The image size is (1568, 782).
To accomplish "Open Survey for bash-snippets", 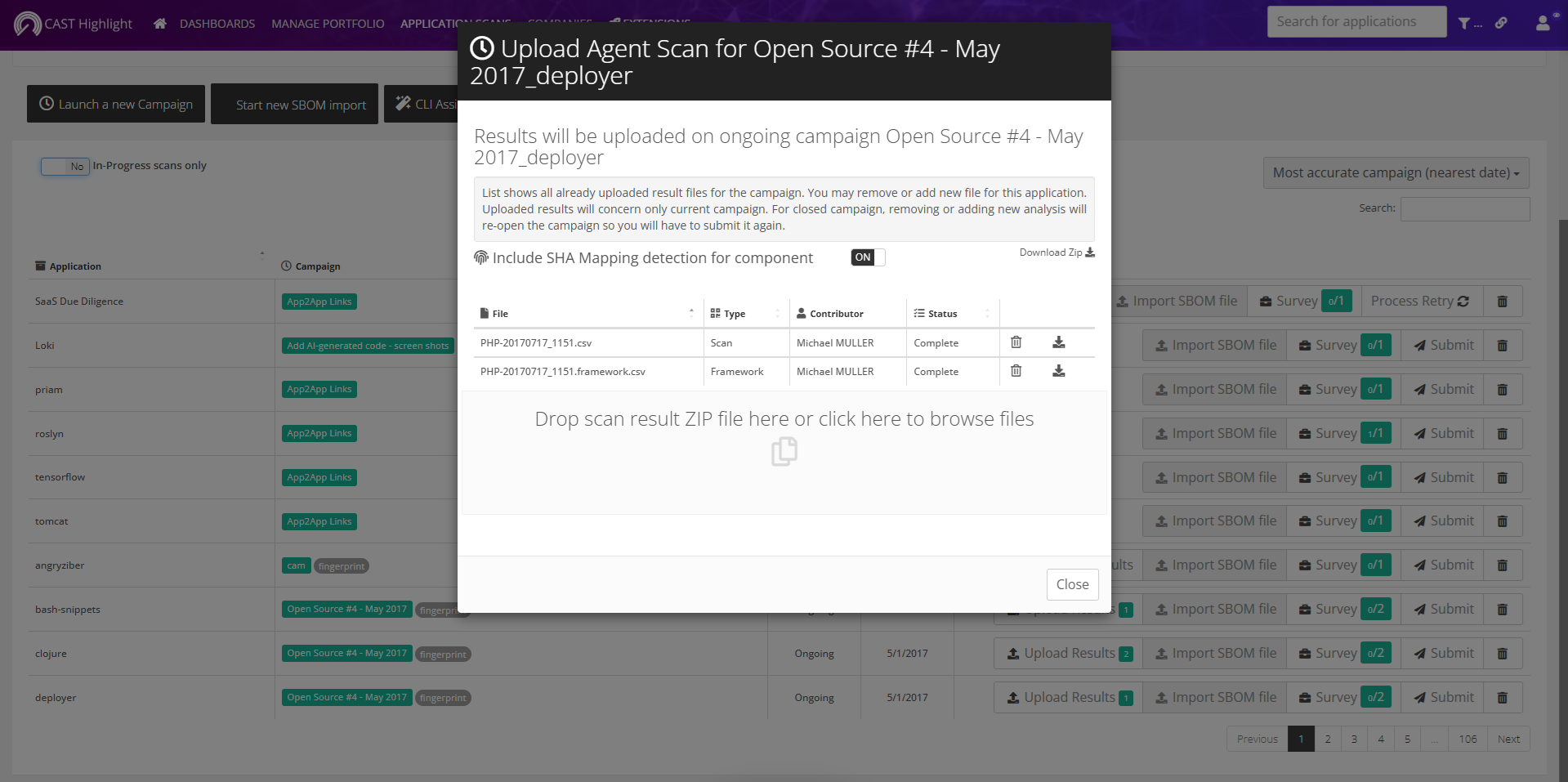I will (x=1344, y=609).
